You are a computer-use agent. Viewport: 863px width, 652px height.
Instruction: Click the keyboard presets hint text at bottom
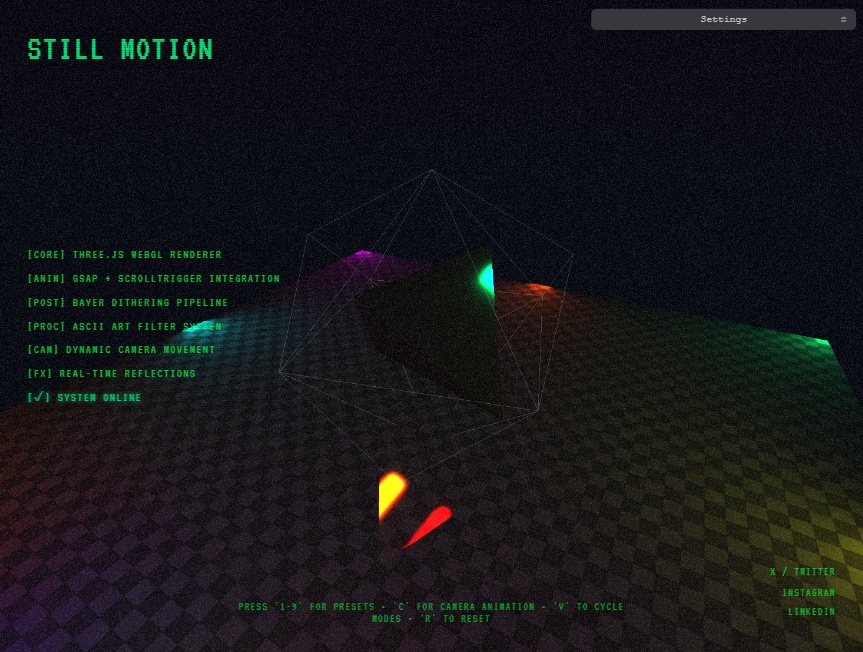[430, 612]
